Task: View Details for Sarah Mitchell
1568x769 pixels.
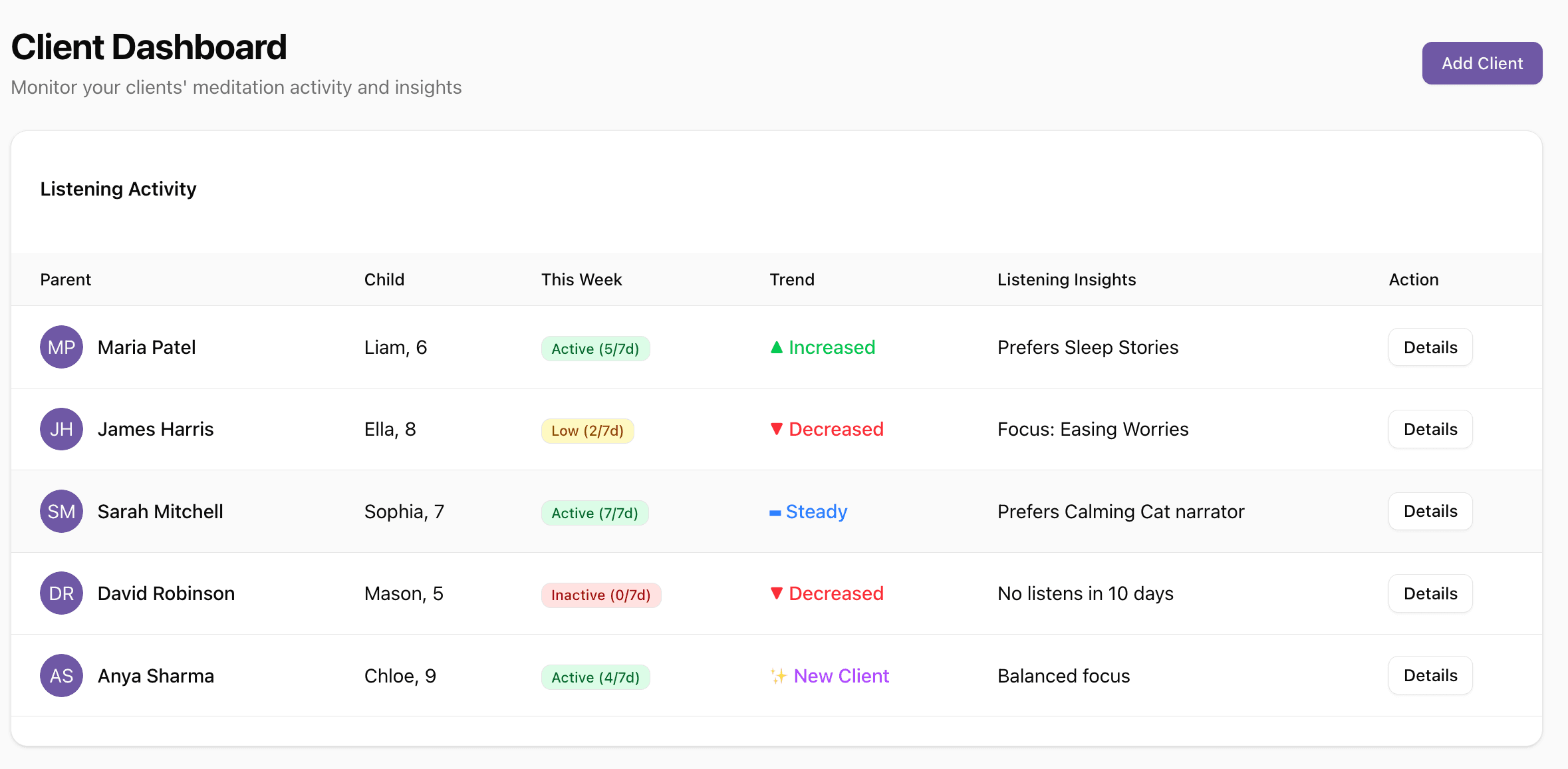Action: coord(1430,512)
